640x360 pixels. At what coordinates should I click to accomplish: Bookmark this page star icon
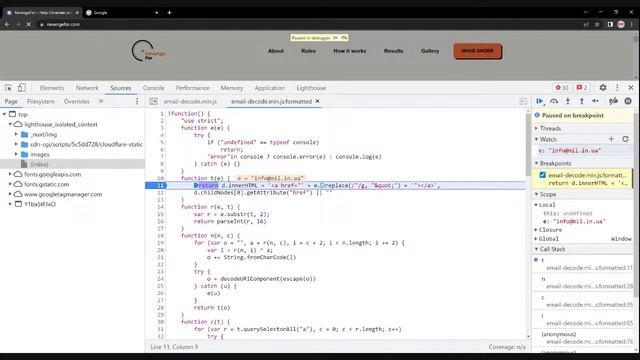(597, 24)
